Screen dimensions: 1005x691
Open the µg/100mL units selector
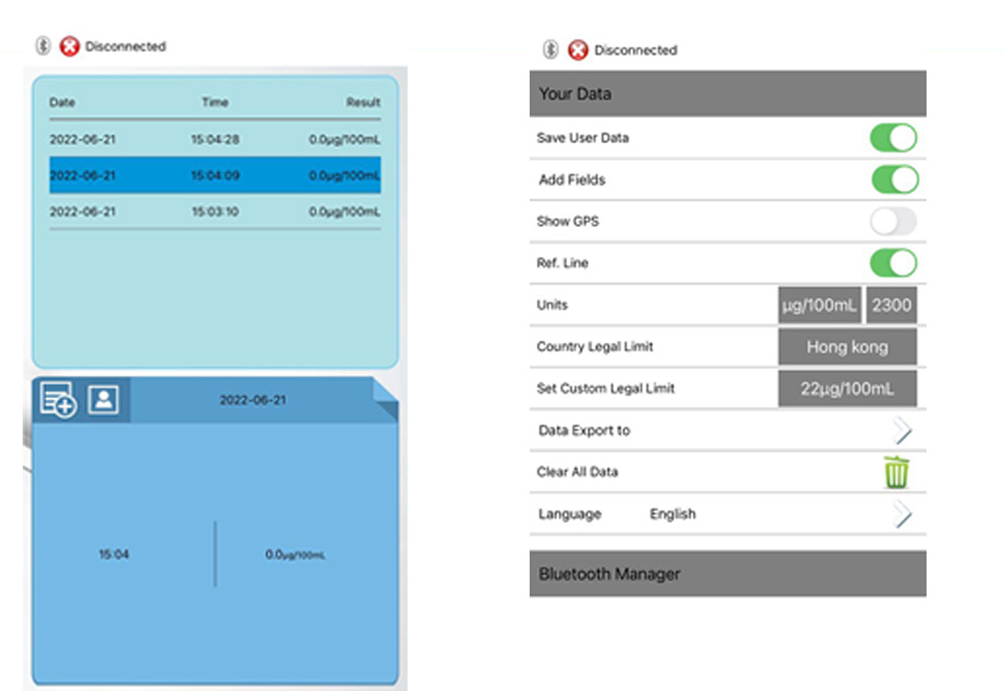[819, 305]
